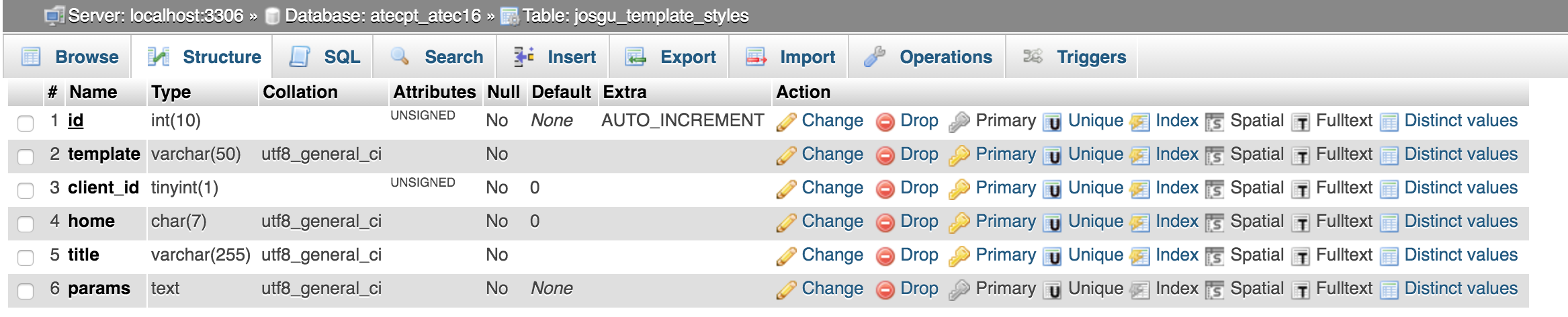This screenshot has width=1568, height=317.
Task: Click the pencil Change icon for template row
Action: point(786,155)
